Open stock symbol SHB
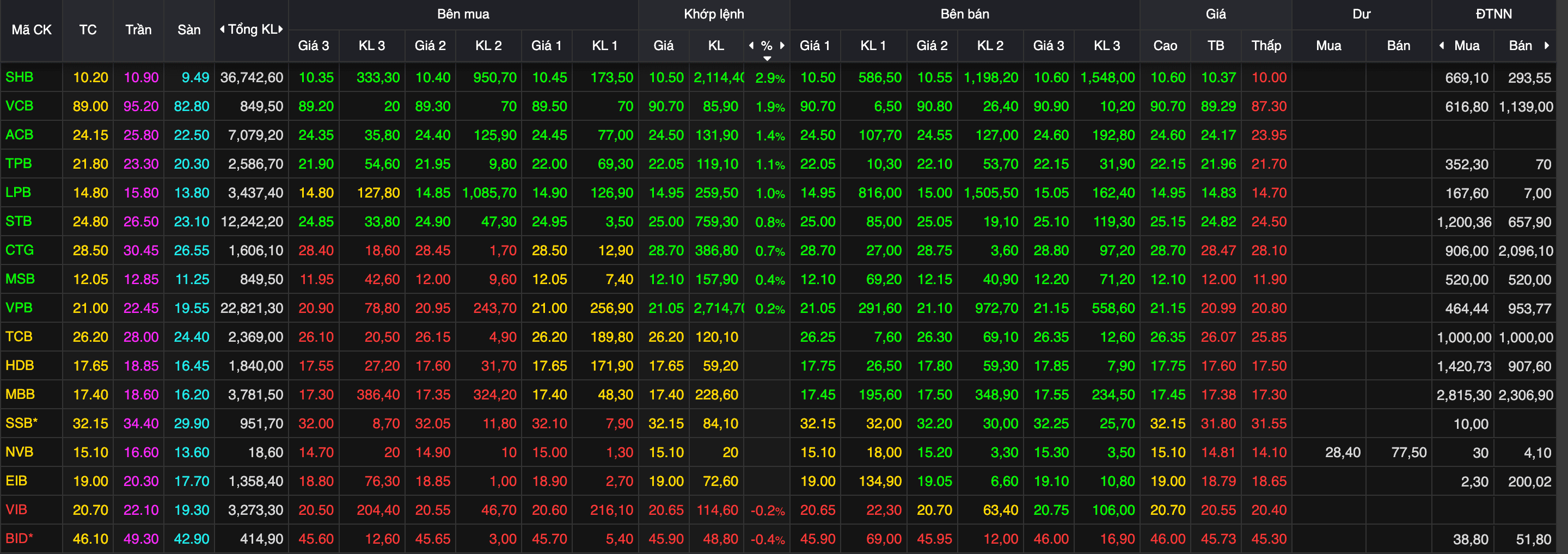Image resolution: width=1568 pixels, height=554 pixels. click(x=20, y=77)
